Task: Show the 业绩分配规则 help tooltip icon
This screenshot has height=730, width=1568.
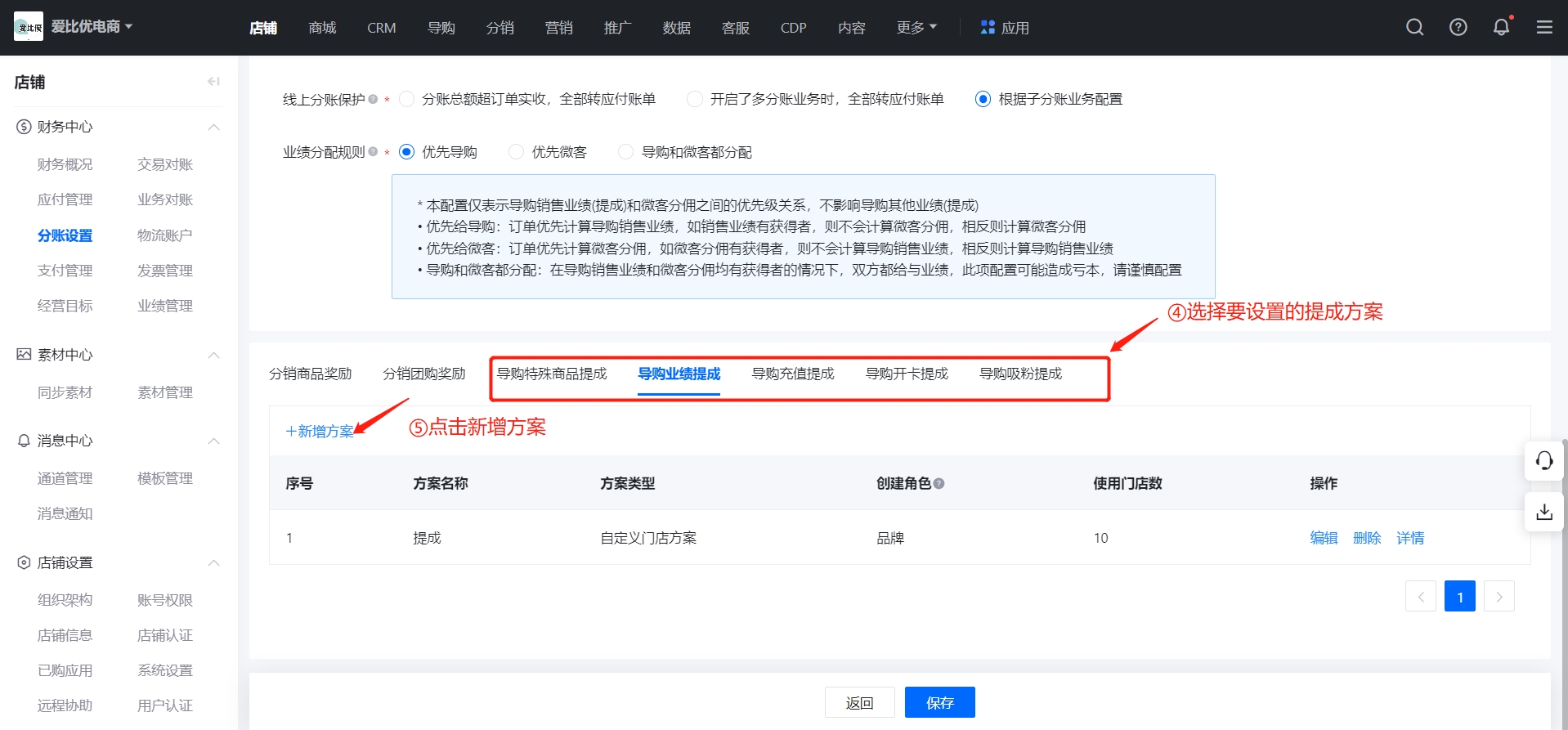Action: (x=373, y=151)
